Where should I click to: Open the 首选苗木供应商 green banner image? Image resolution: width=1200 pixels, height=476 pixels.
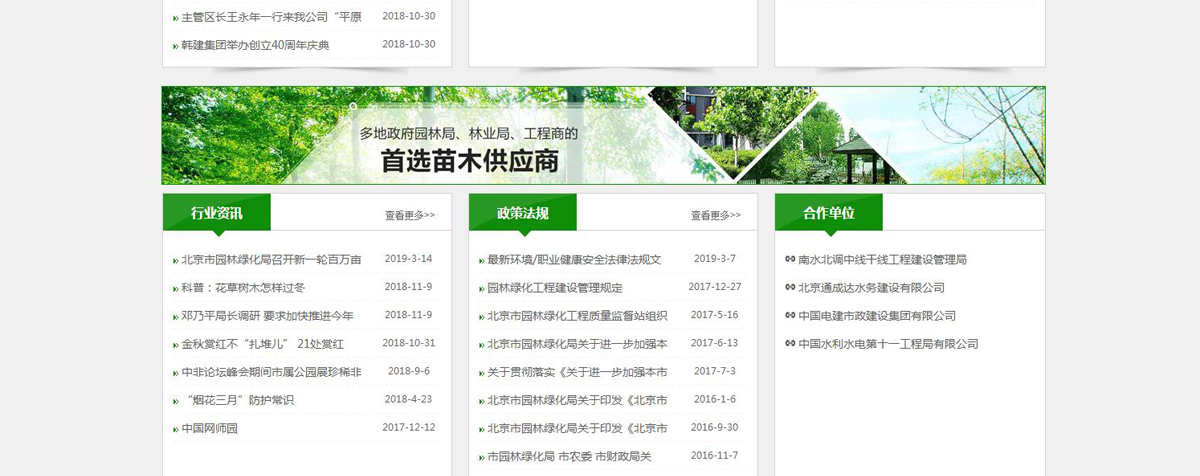pos(604,135)
